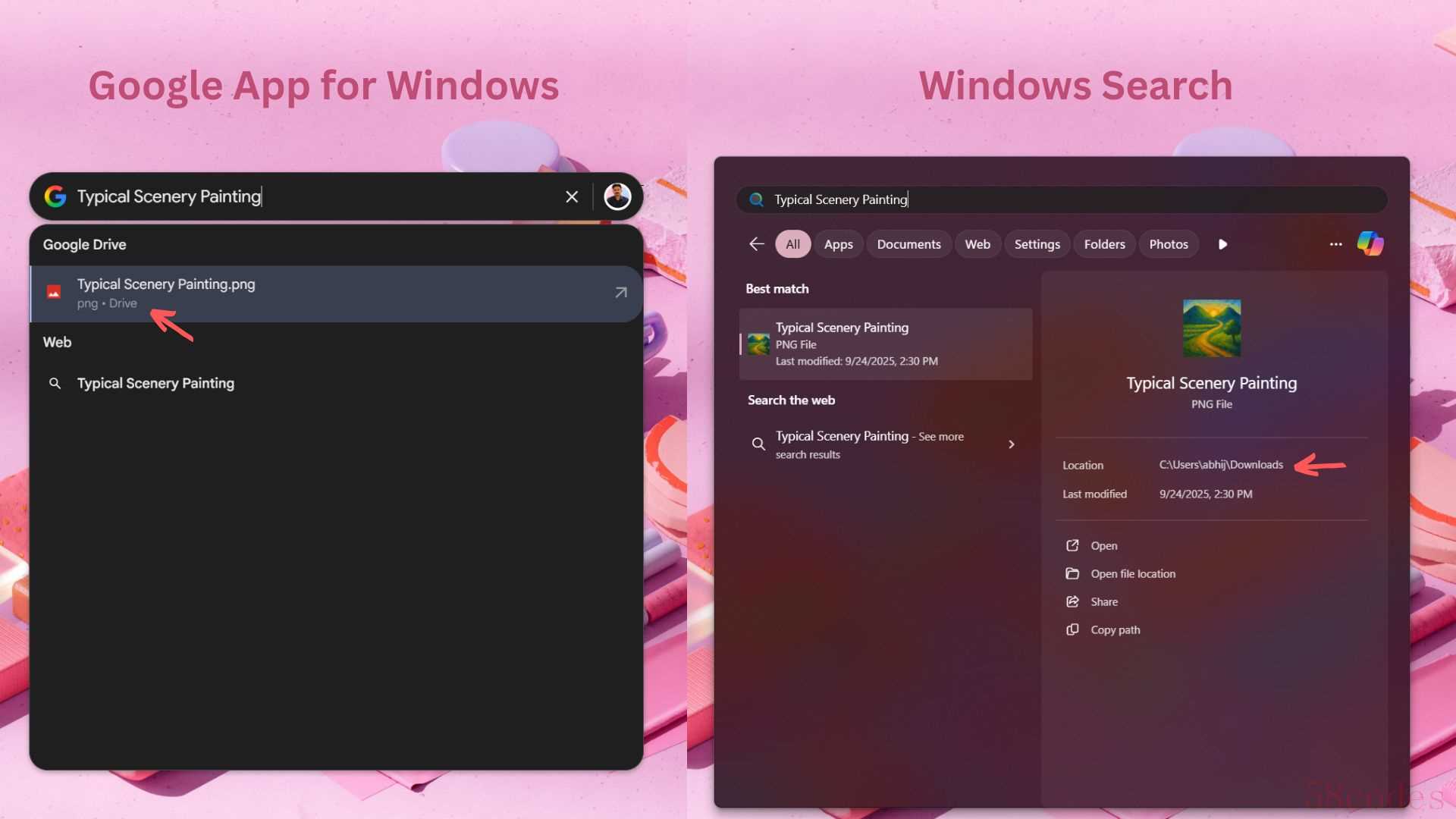Open the Copilot icon in search panel
The image size is (1456, 819).
[1370, 244]
